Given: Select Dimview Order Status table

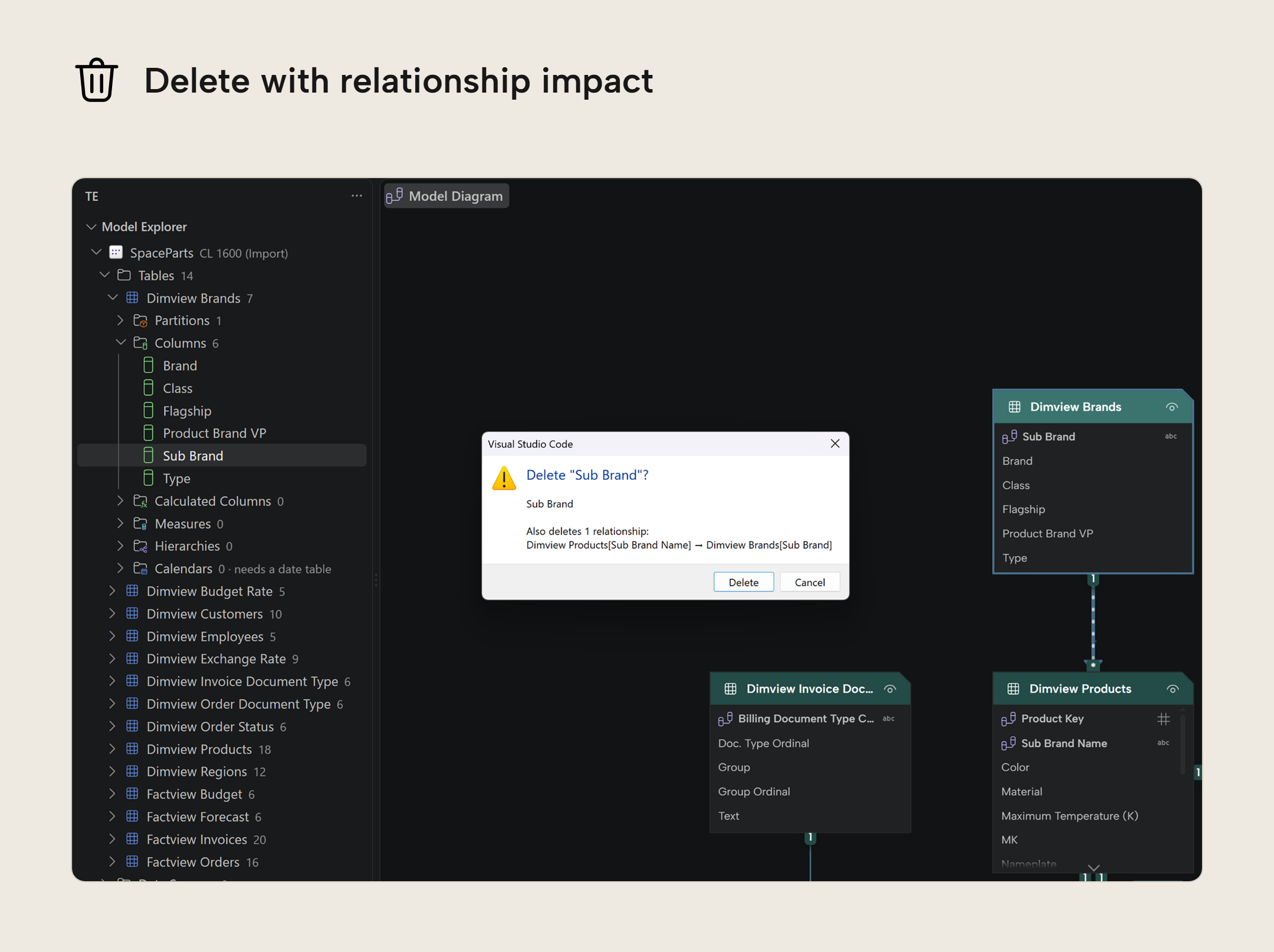Looking at the screenshot, I should (222, 727).
